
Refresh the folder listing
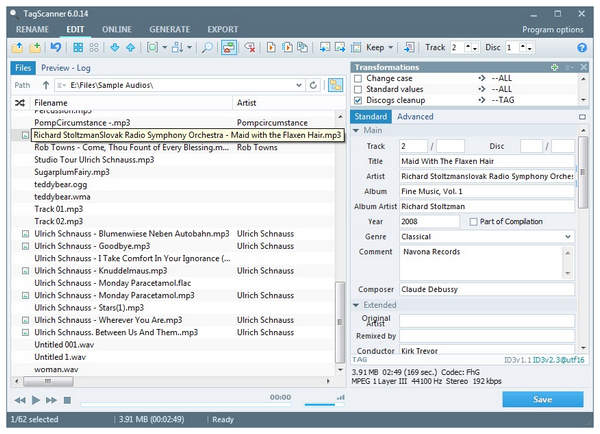313,85
